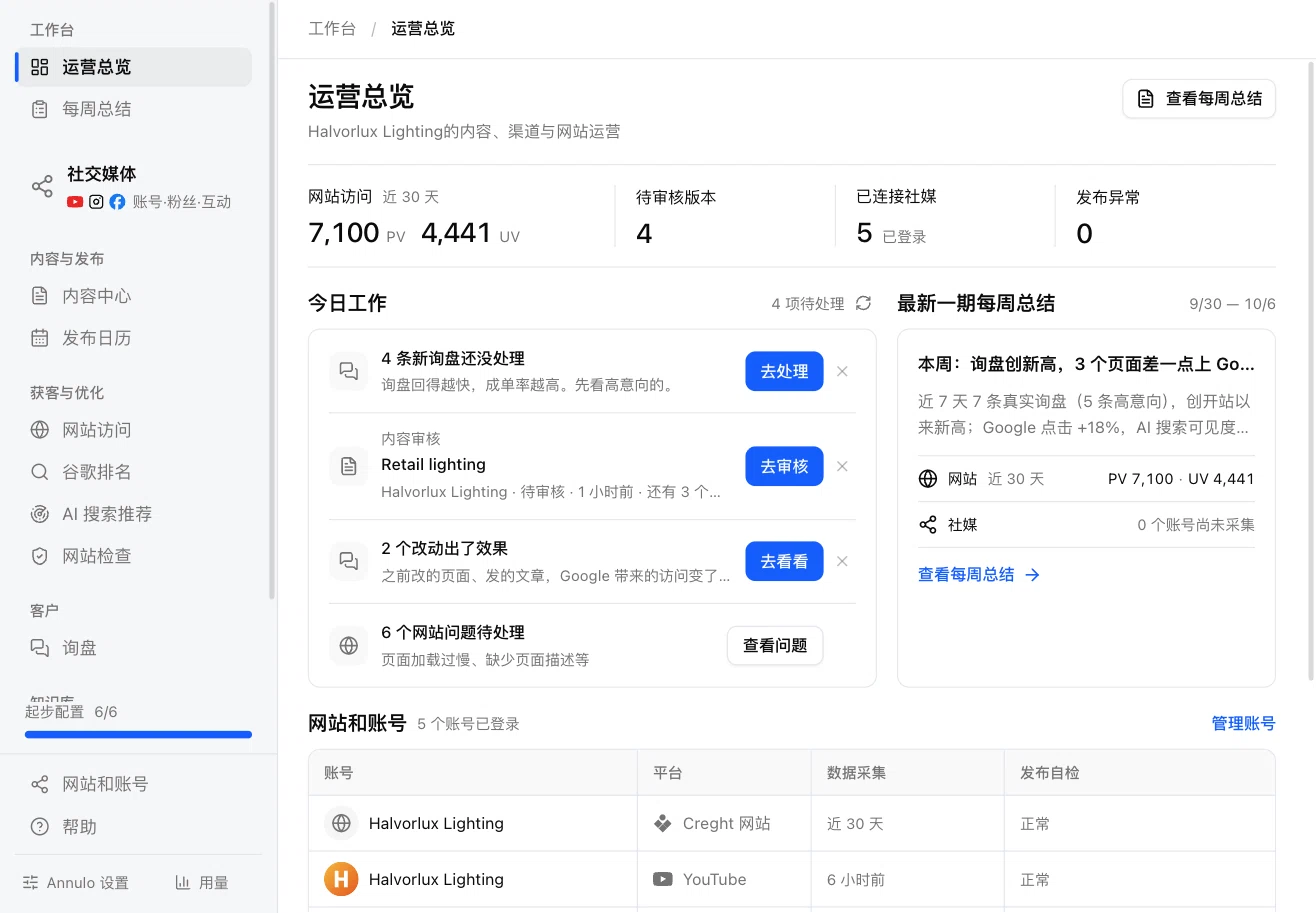Open the 社交媒体 section
The image size is (1316, 913).
pyautogui.click(x=133, y=187)
